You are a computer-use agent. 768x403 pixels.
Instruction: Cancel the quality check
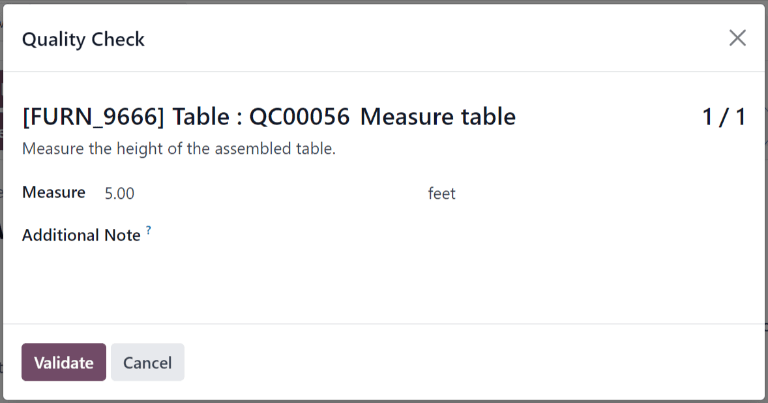pos(147,363)
